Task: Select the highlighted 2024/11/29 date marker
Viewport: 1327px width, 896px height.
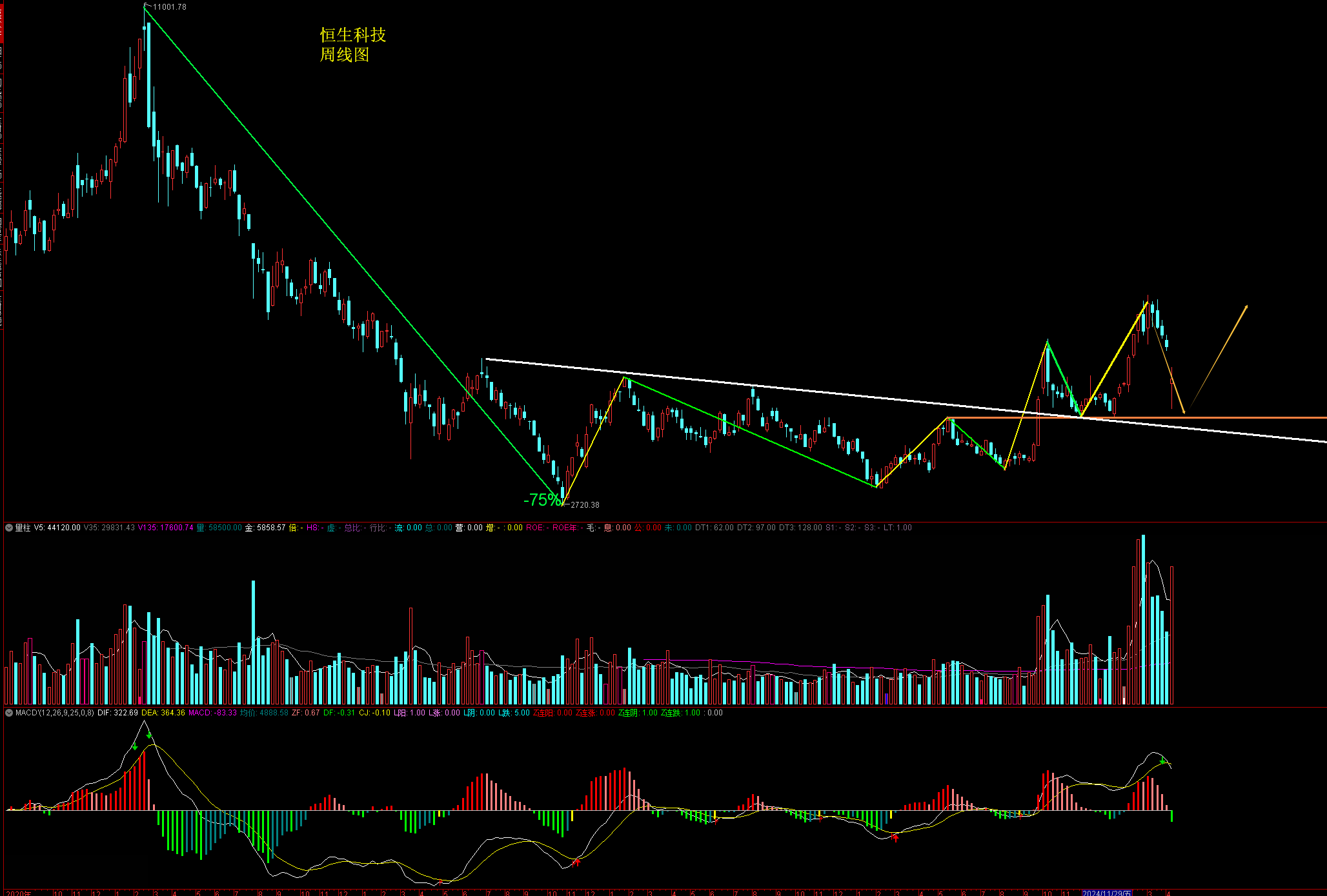Action: [1107, 893]
